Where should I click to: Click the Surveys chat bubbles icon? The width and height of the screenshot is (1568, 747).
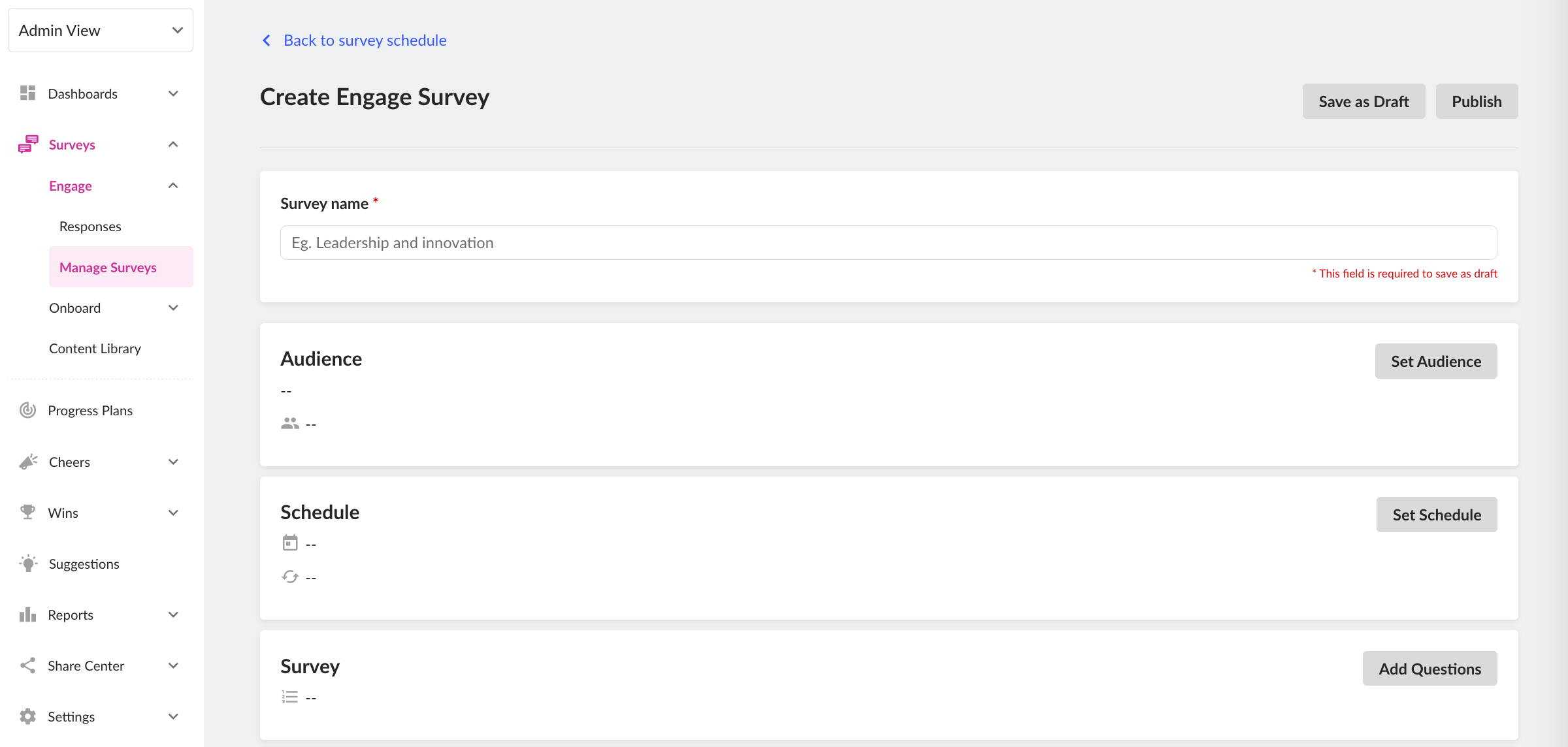[28, 144]
